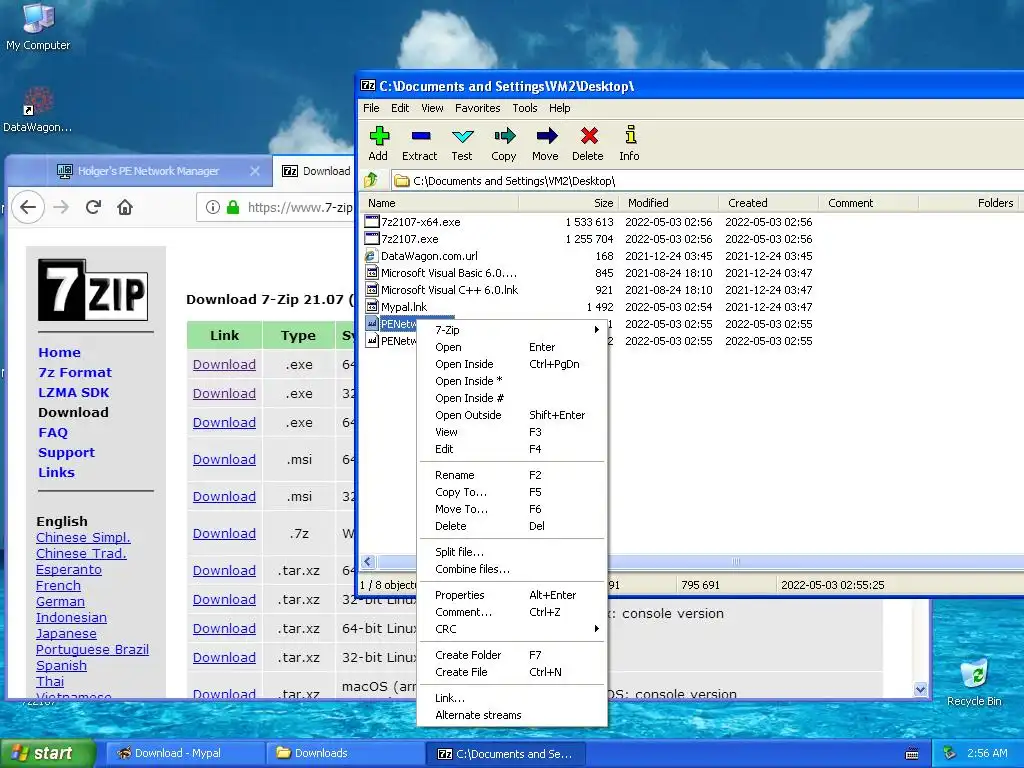Choose Rename from context menu
Image resolution: width=1024 pixels, height=768 pixels.
coord(513,475)
